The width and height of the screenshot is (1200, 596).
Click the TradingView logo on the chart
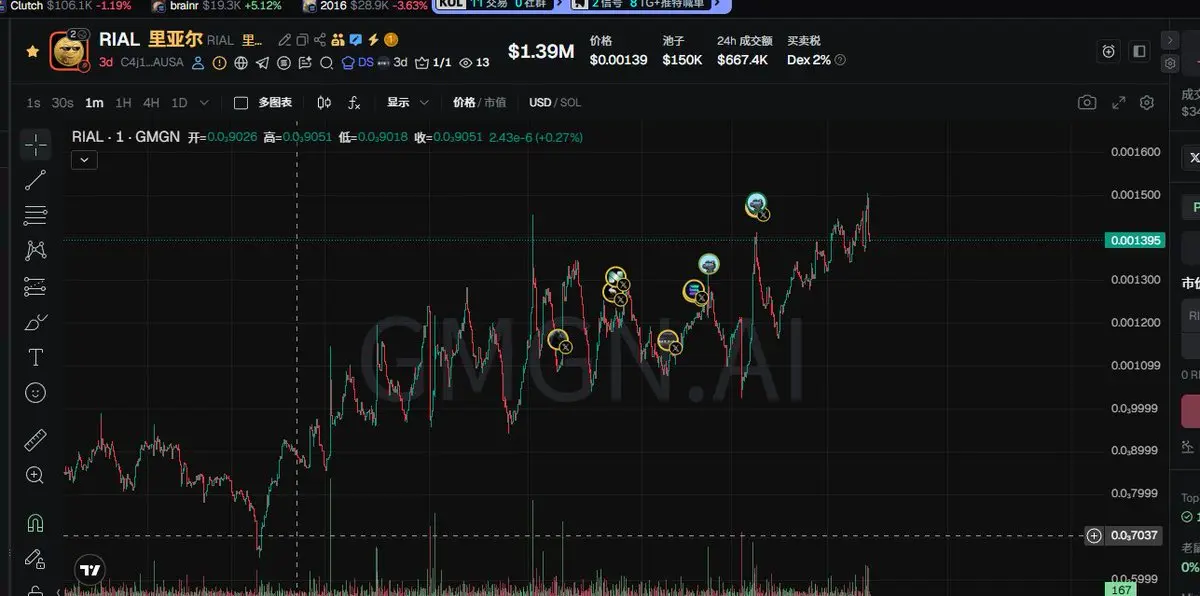pyautogui.click(x=91, y=571)
